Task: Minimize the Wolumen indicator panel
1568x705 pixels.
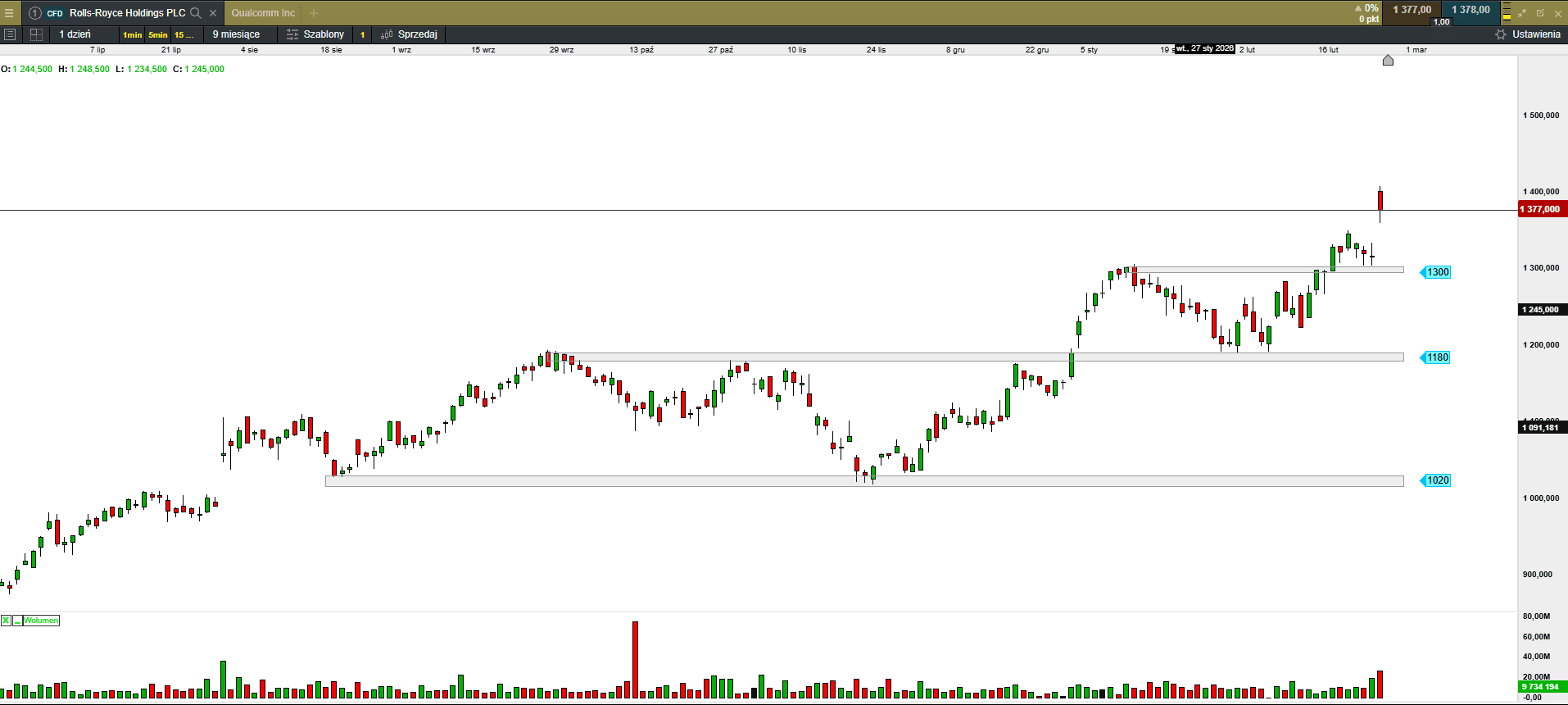Action: click(x=17, y=621)
